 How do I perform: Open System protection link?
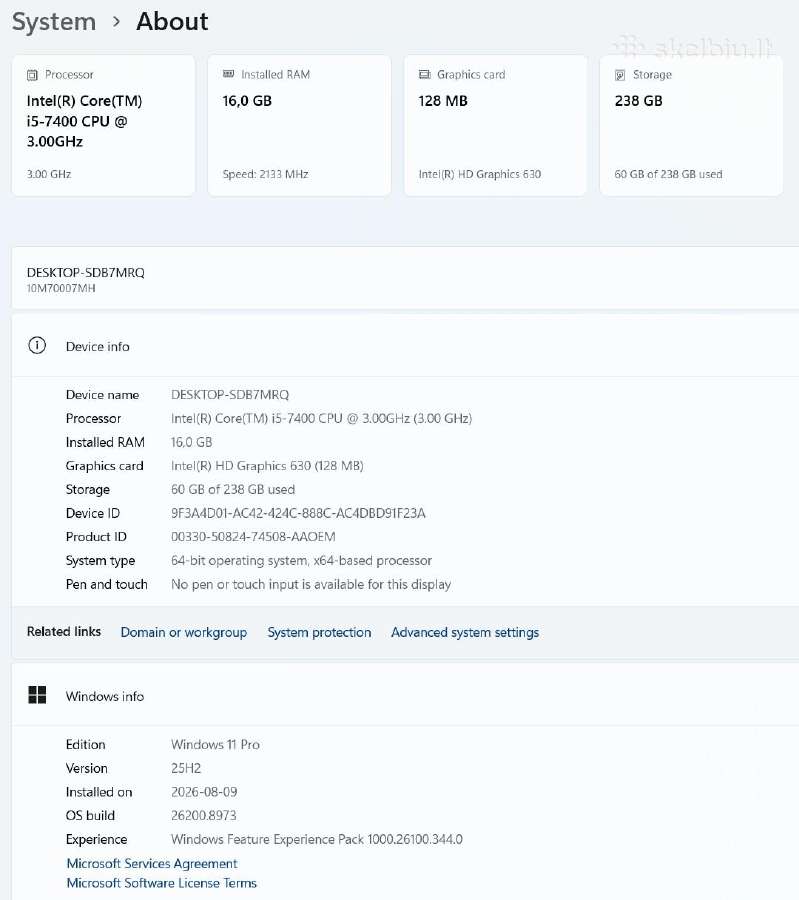point(319,633)
